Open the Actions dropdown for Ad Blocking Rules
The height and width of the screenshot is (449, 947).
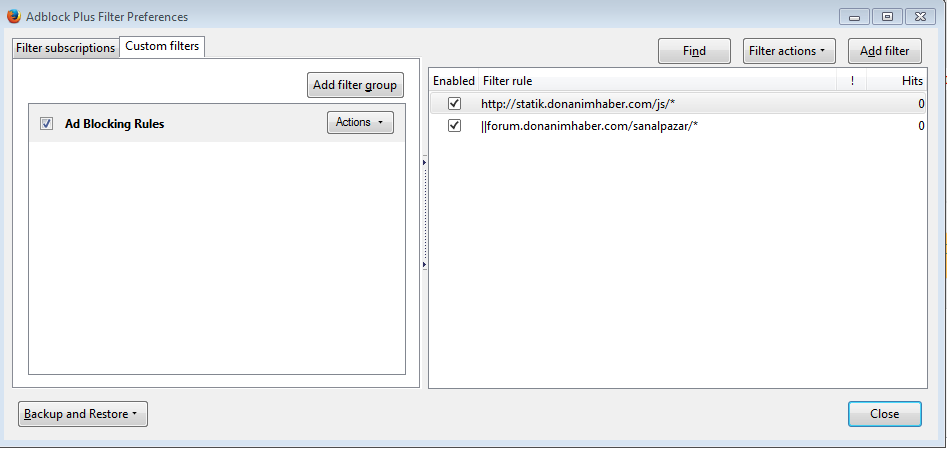pos(360,122)
